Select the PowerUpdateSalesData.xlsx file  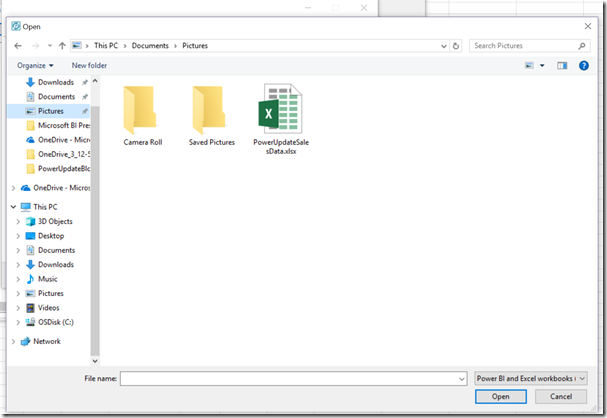pyautogui.click(x=281, y=119)
